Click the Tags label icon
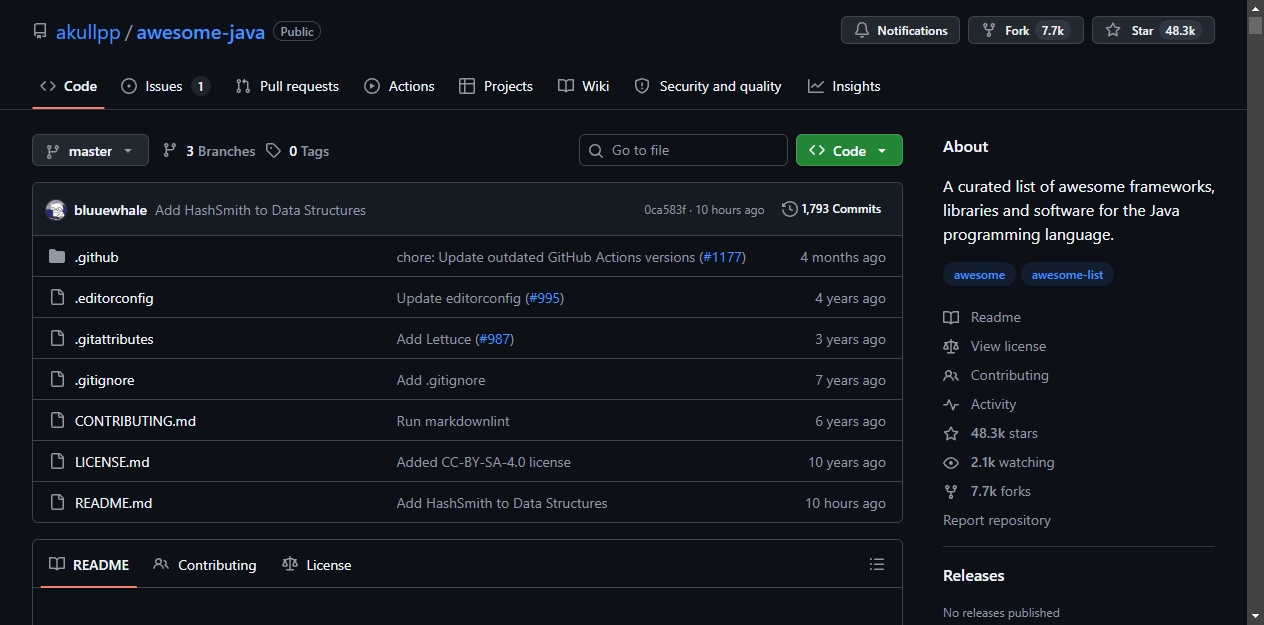 274,151
